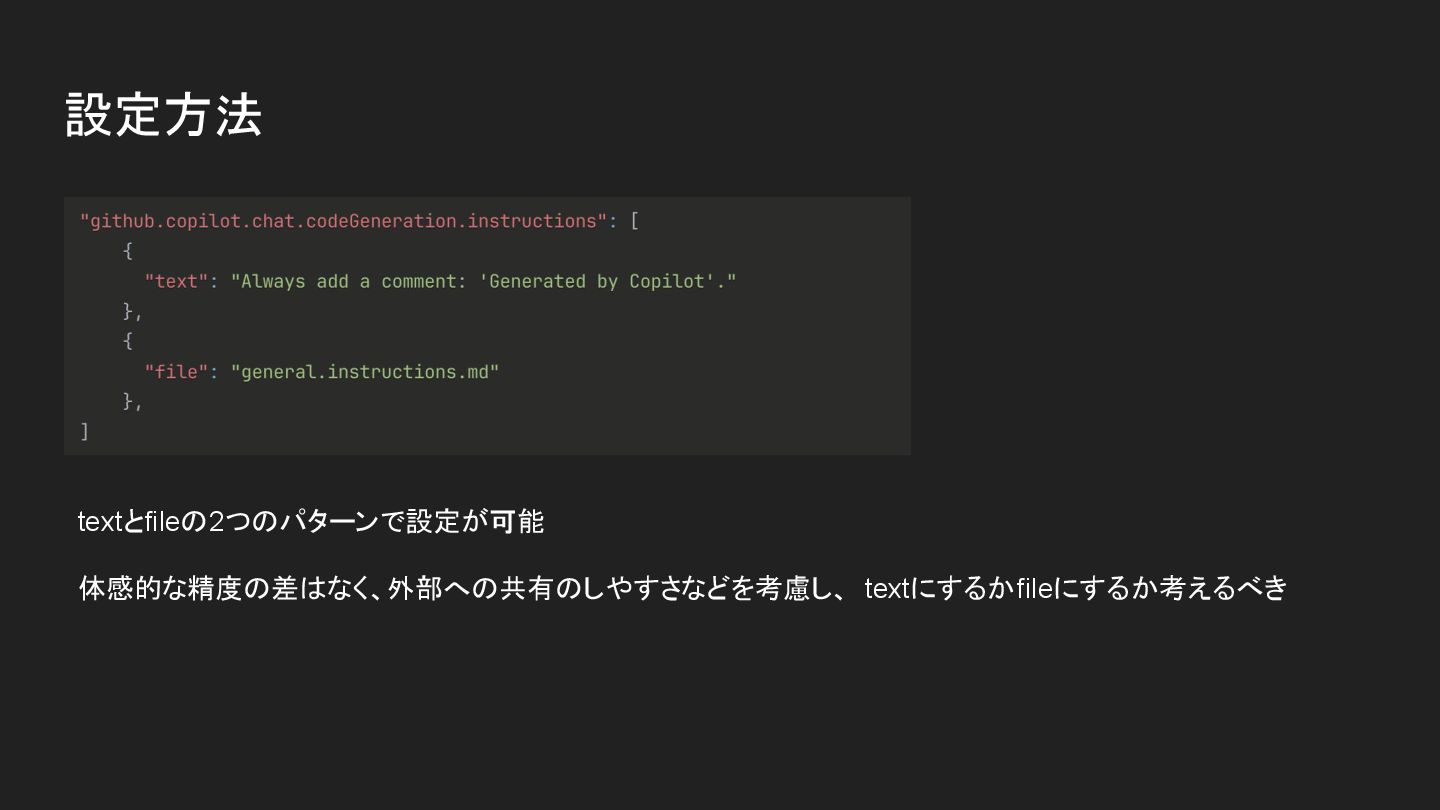Viewport: 1440px width, 810px height.
Task: Click the sentence textとfileの2つのパターンで設定が可能
Action: click(311, 522)
